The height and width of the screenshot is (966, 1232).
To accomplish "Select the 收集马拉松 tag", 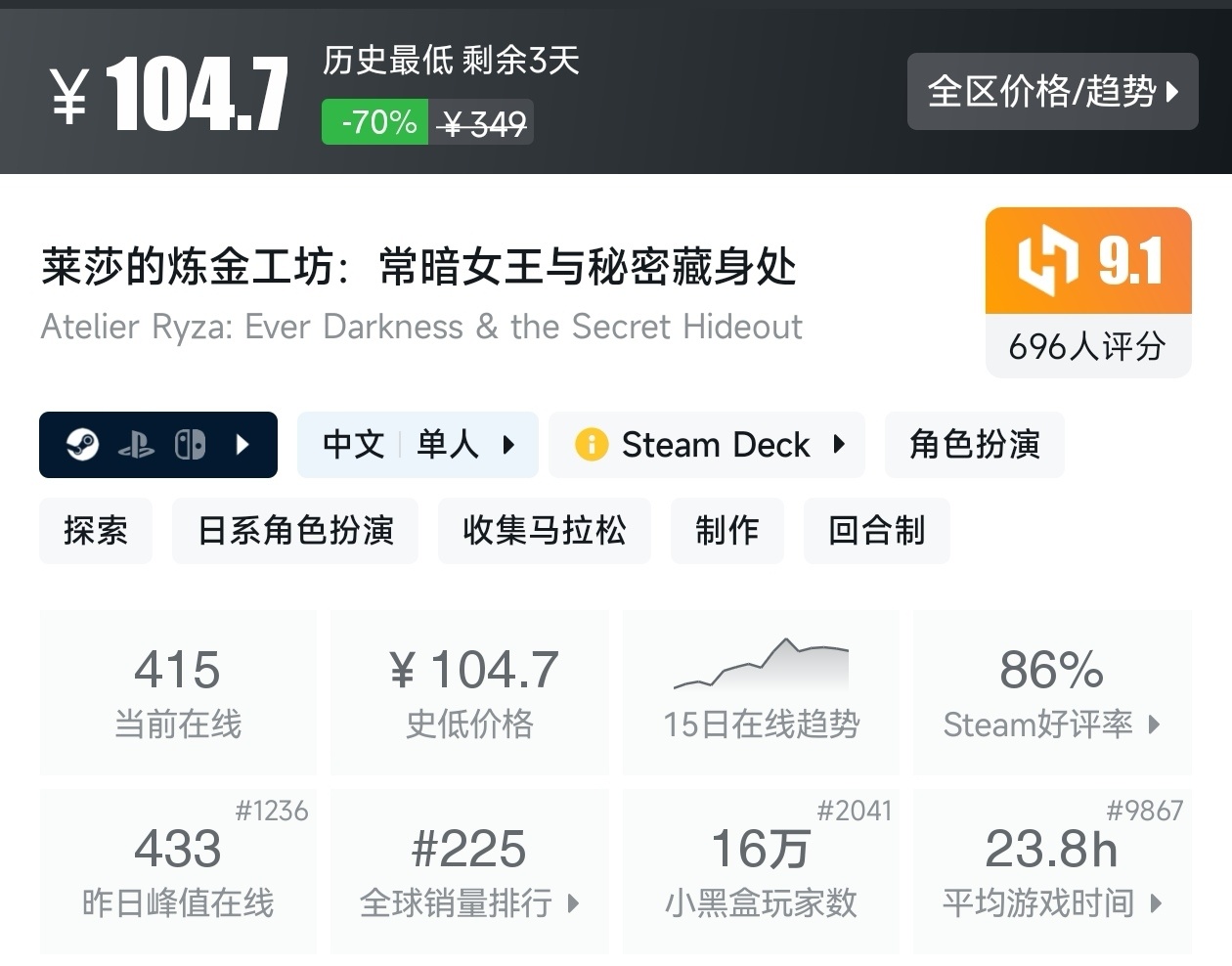I will point(545,531).
